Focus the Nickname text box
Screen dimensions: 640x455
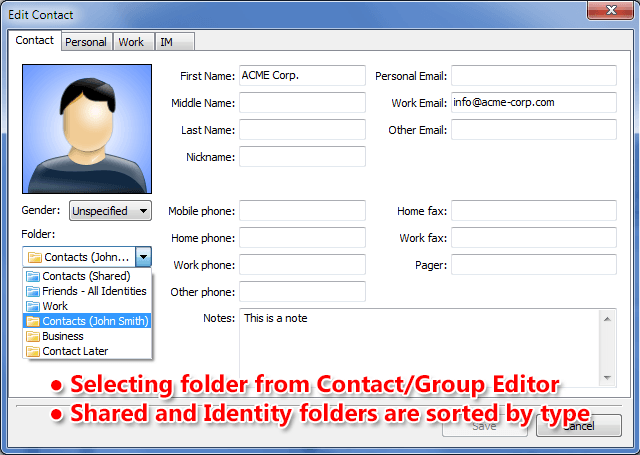(x=302, y=156)
